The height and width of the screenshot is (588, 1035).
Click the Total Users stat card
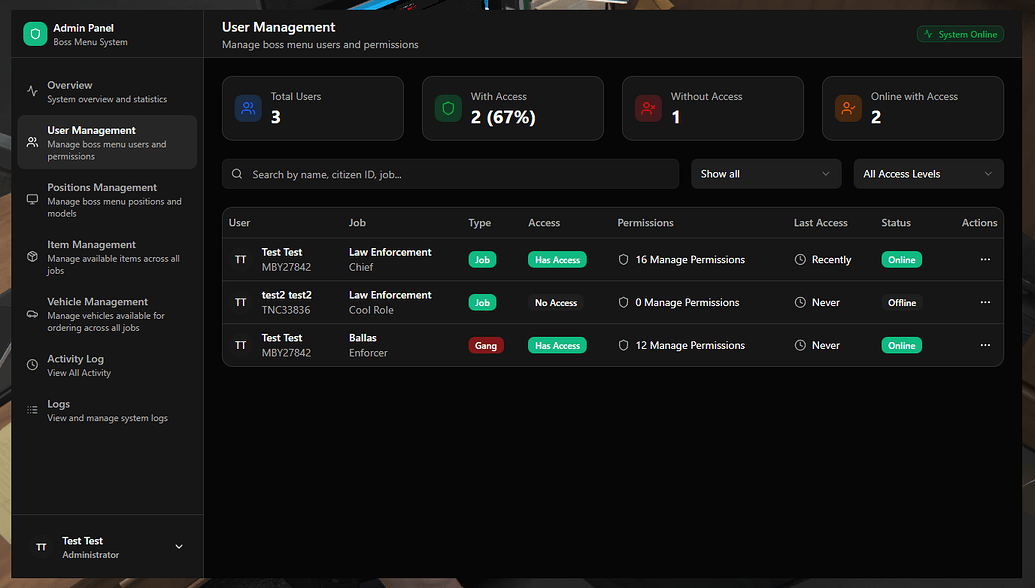pos(313,108)
